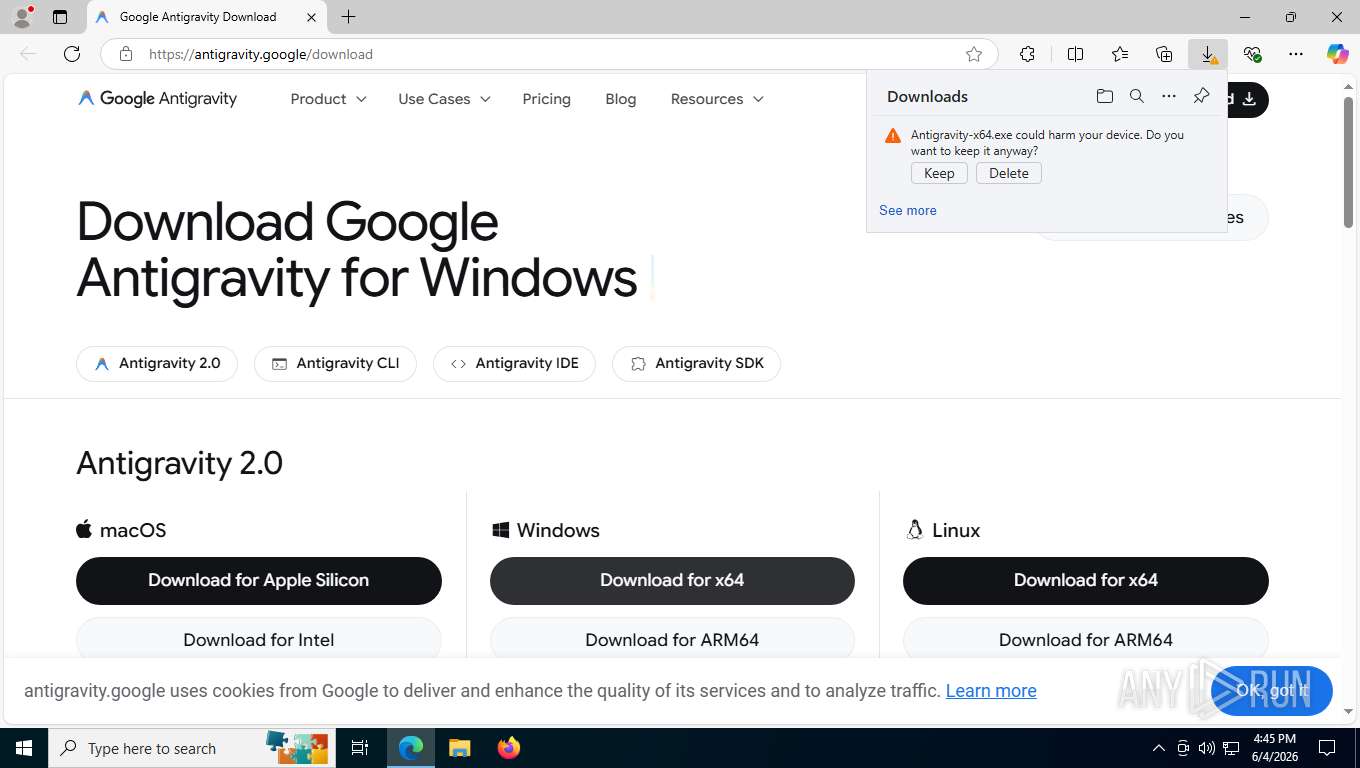This screenshot has height=768, width=1360.
Task: Open notification center icon
Action: click(1327, 748)
